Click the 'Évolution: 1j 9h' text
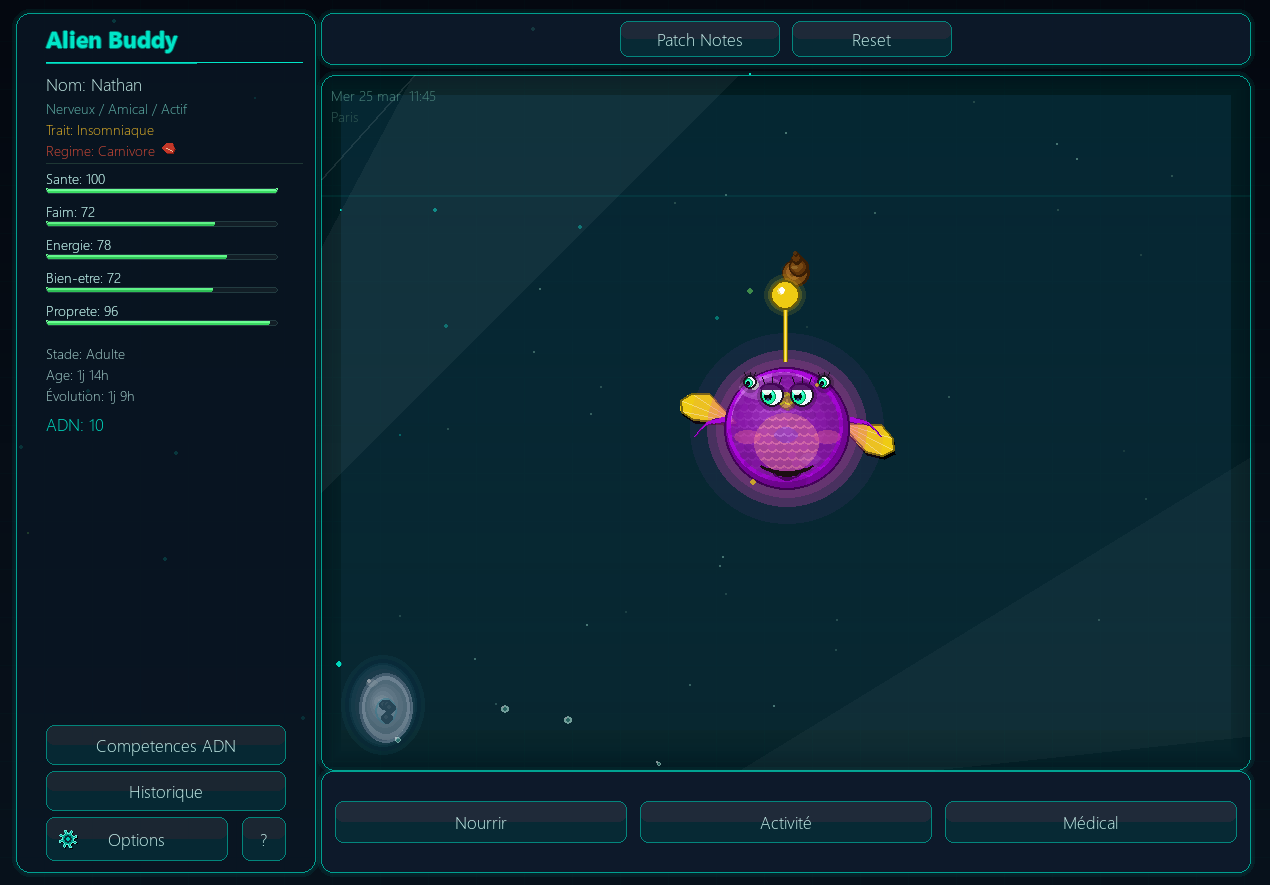 [90, 396]
